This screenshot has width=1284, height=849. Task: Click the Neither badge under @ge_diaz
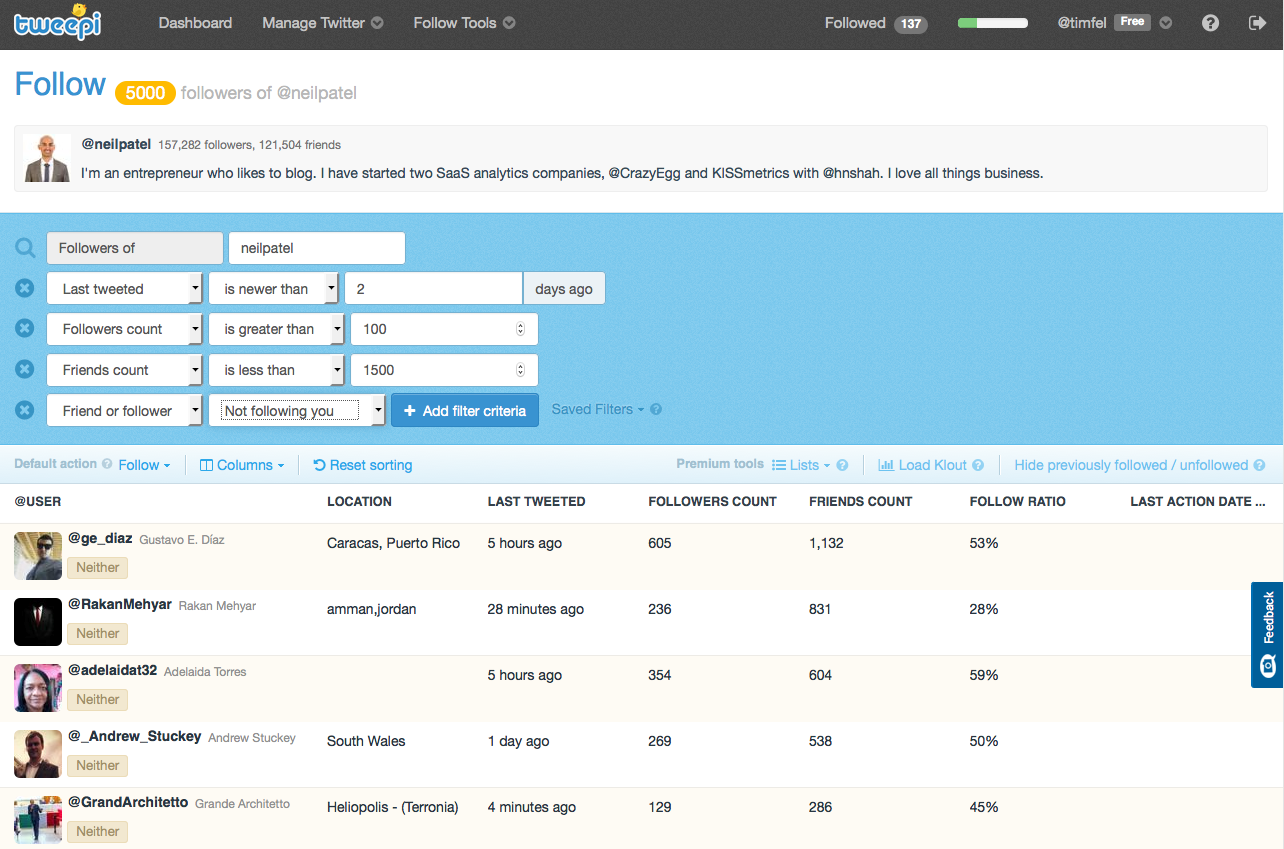pos(98,567)
